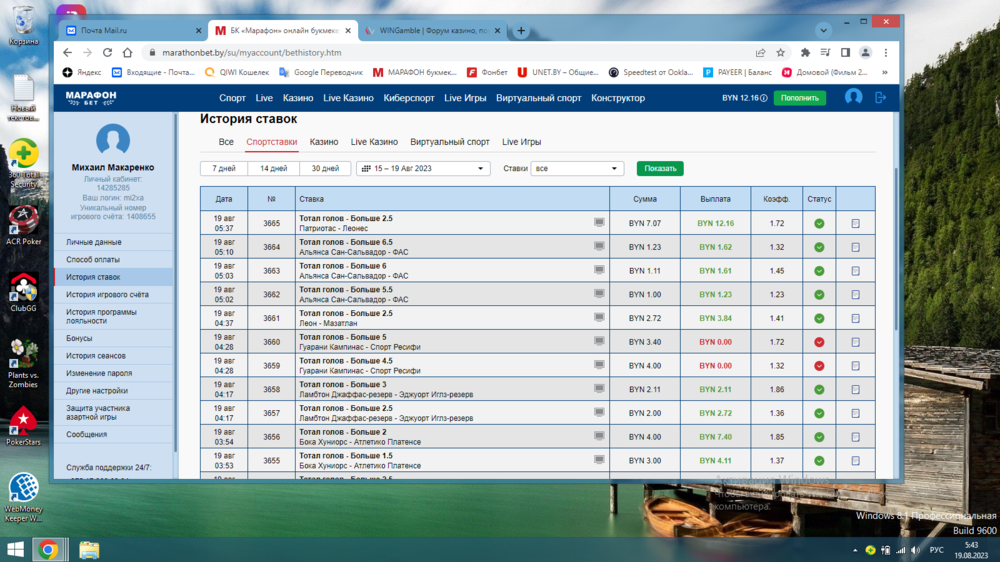
Task: Open File Explorer from the Windows taskbar
Action: click(89, 549)
